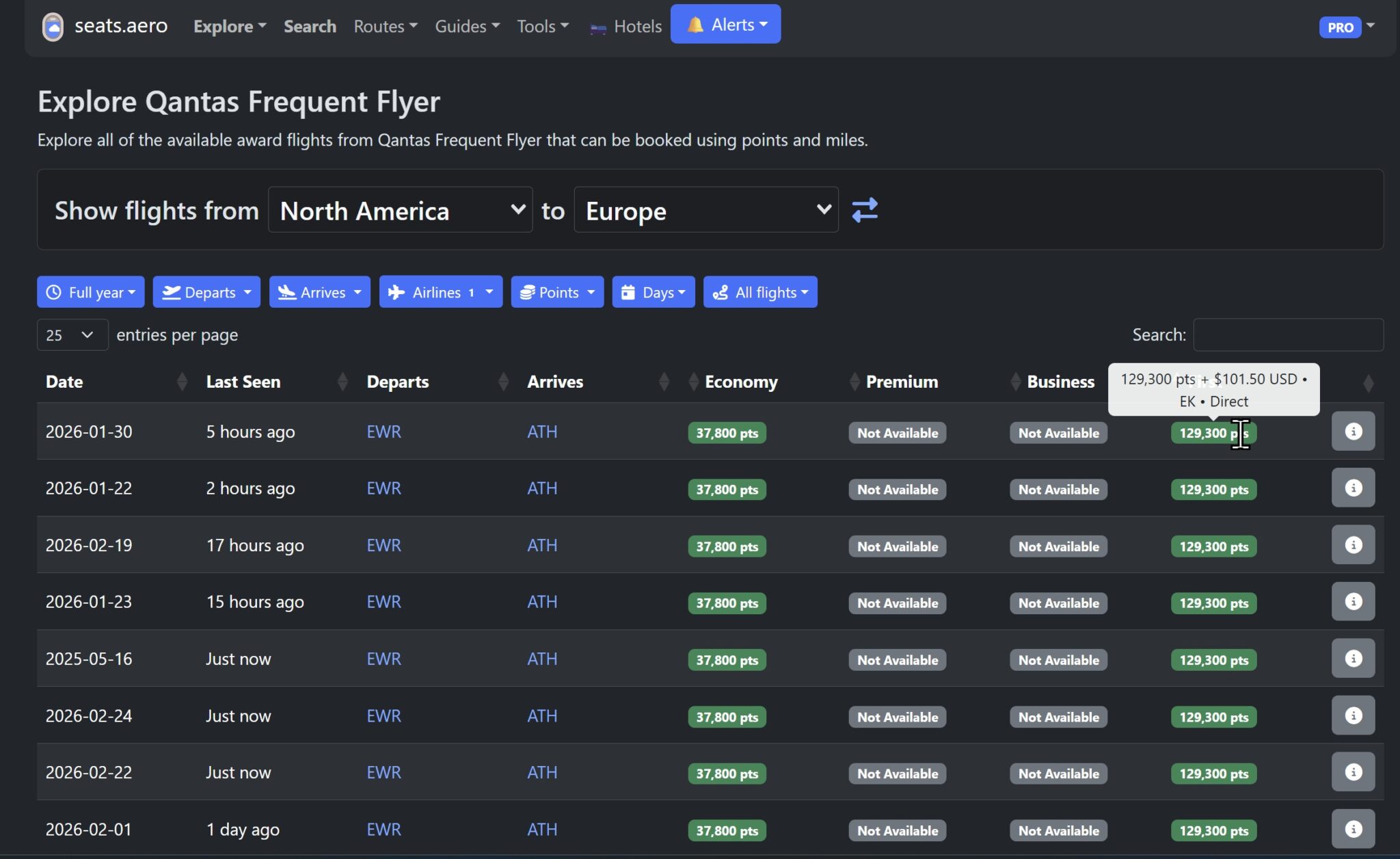Open info for 2026-02-22 flight row
1400x859 pixels.
coord(1353,772)
